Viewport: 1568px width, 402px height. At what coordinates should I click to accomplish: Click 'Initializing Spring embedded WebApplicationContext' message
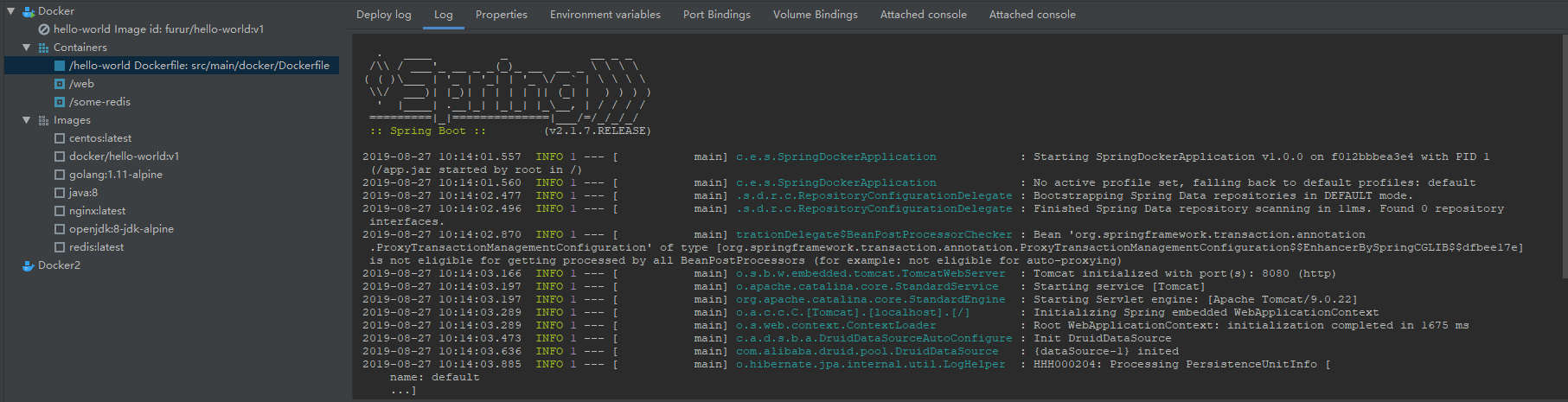1206,313
